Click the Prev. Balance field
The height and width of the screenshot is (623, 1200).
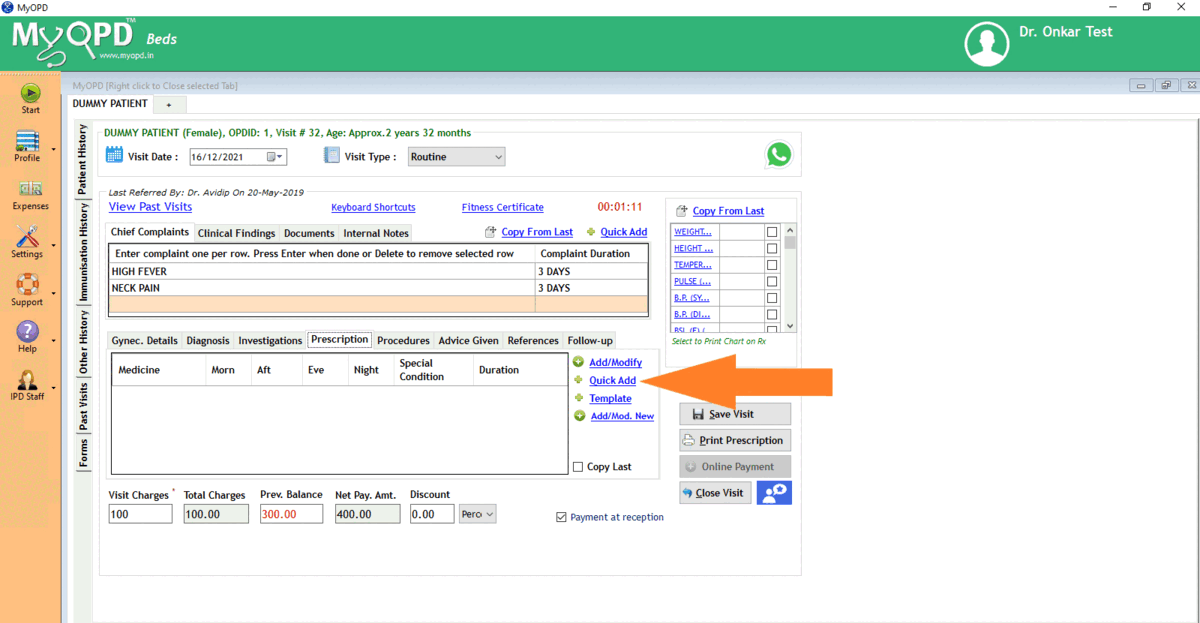pyautogui.click(x=291, y=514)
